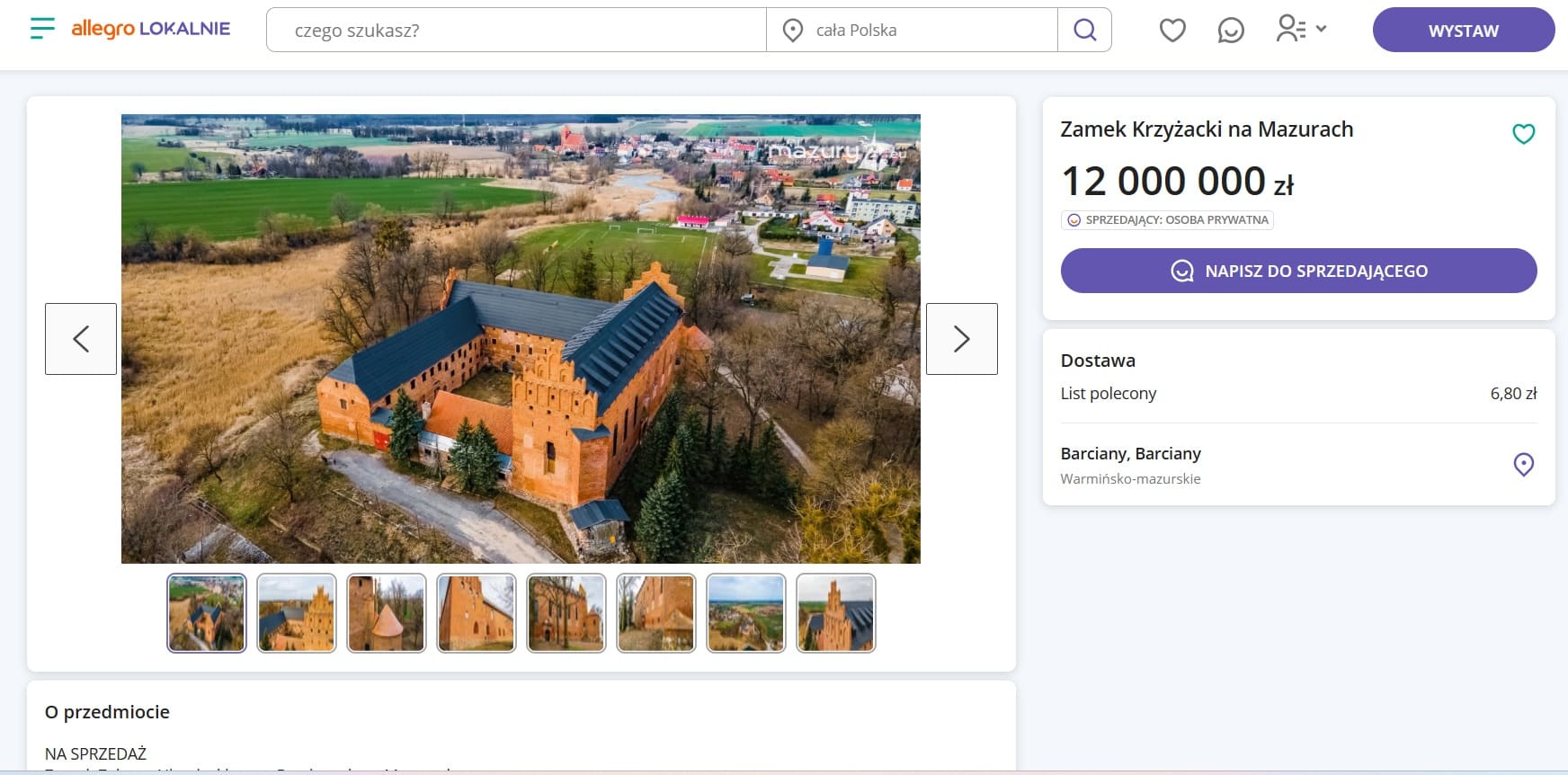1568x775 pixels.
Task: Go to previous gallery photo
Action: click(81, 339)
